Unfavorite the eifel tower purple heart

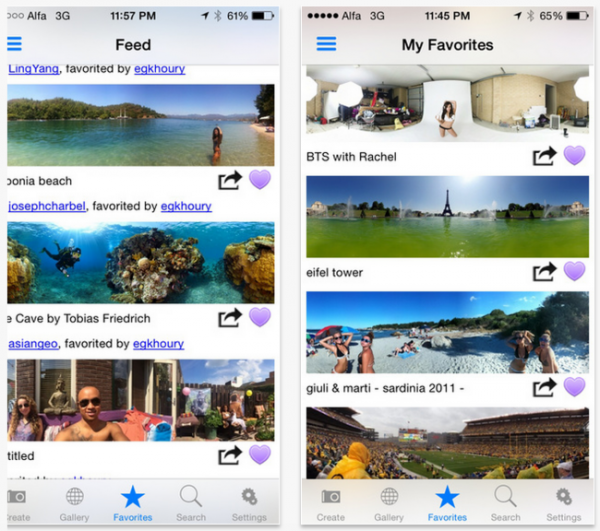pos(574,271)
